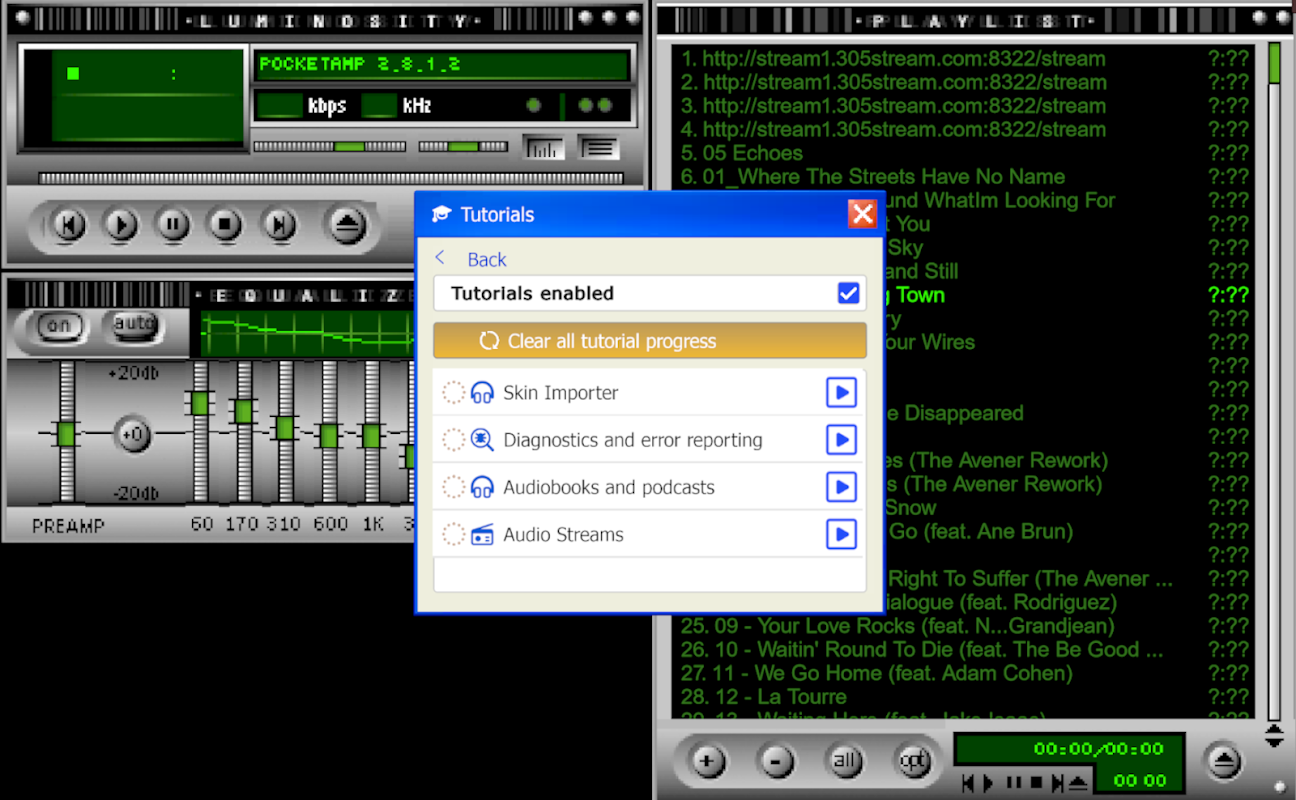Click the playlist remove (-) button
This screenshot has height=800, width=1296.
click(x=776, y=762)
